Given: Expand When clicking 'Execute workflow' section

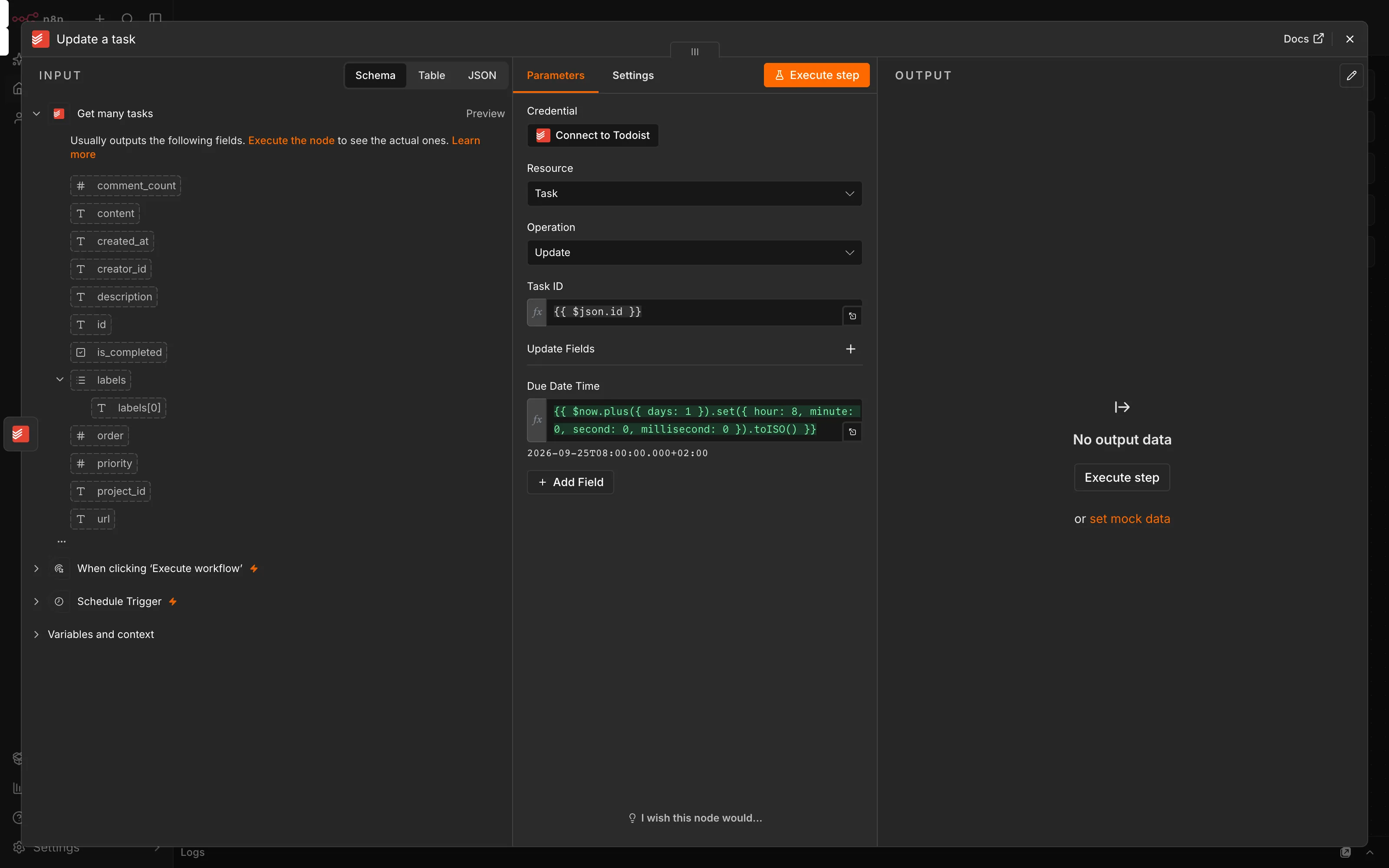Looking at the screenshot, I should [x=36, y=569].
